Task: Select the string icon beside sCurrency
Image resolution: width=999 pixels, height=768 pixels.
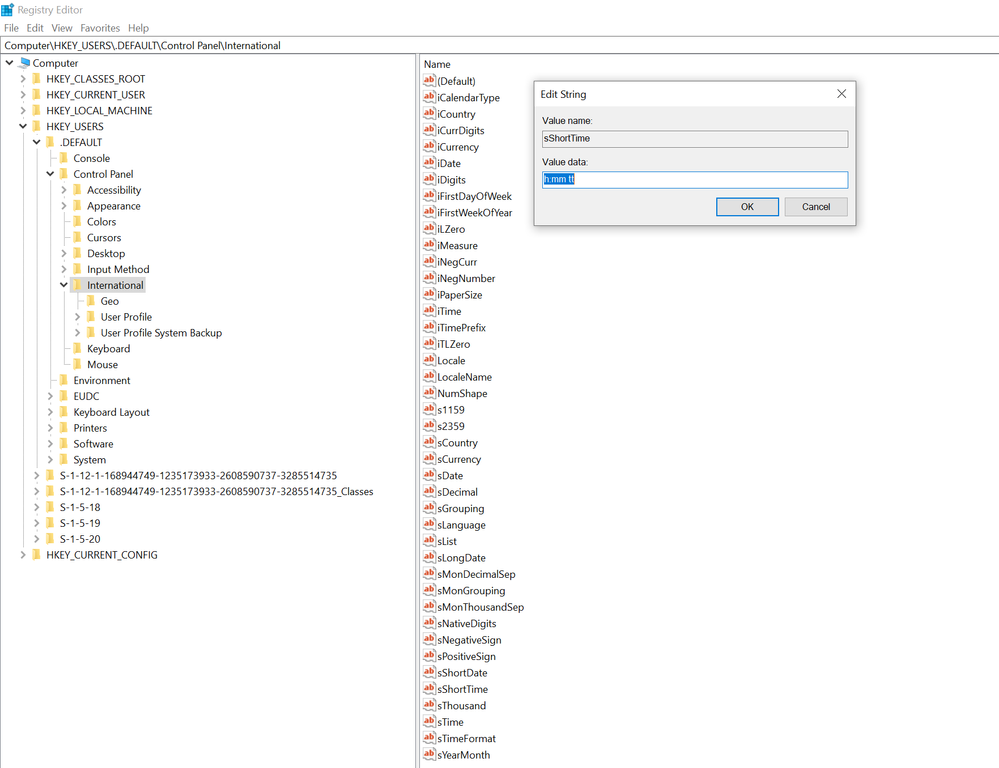Action: click(x=430, y=459)
